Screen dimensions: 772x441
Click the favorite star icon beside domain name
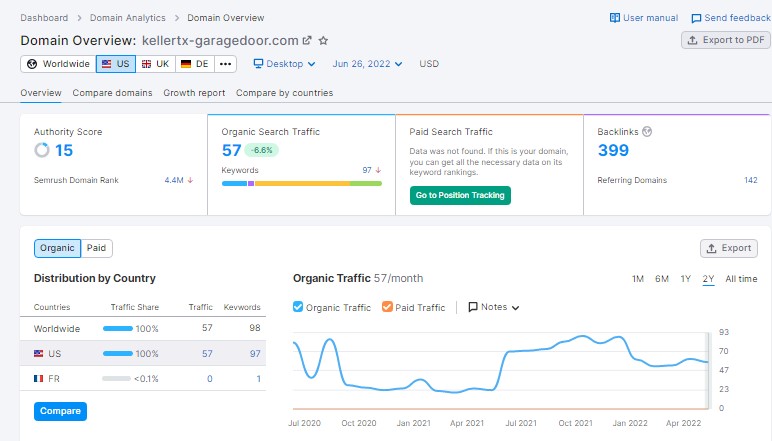click(x=323, y=41)
